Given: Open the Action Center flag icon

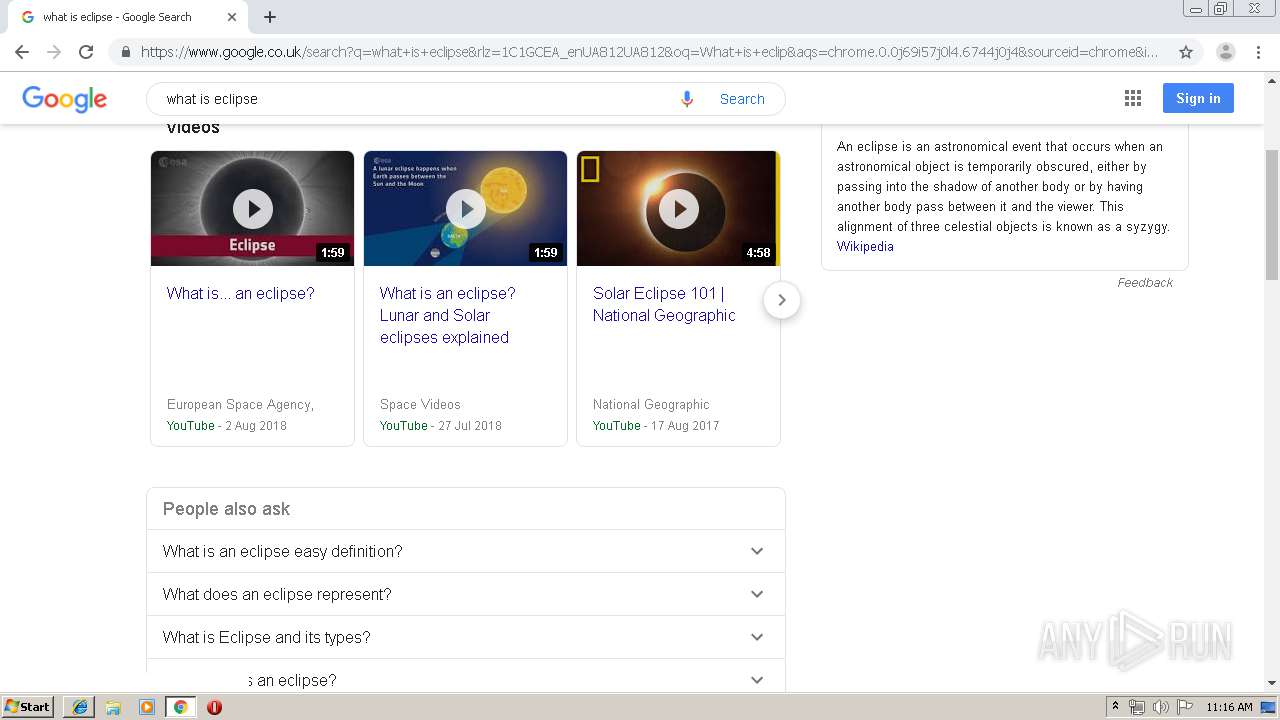Looking at the screenshot, I should 1185,707.
